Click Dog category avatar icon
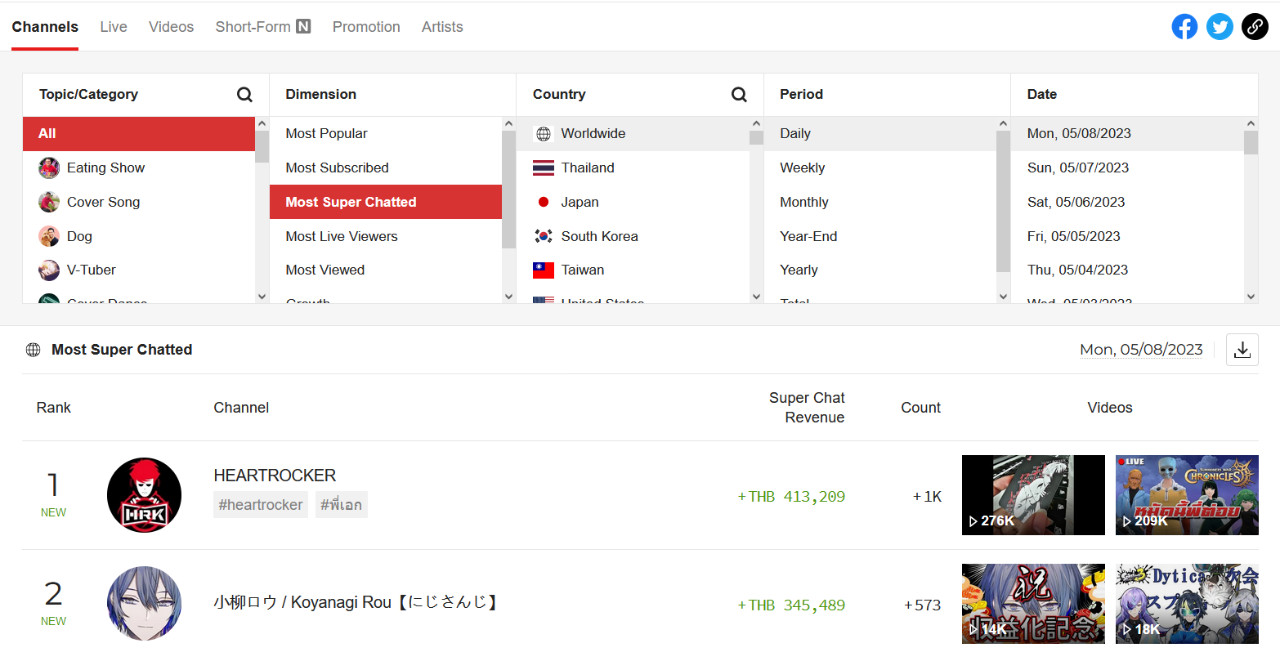 (49, 236)
